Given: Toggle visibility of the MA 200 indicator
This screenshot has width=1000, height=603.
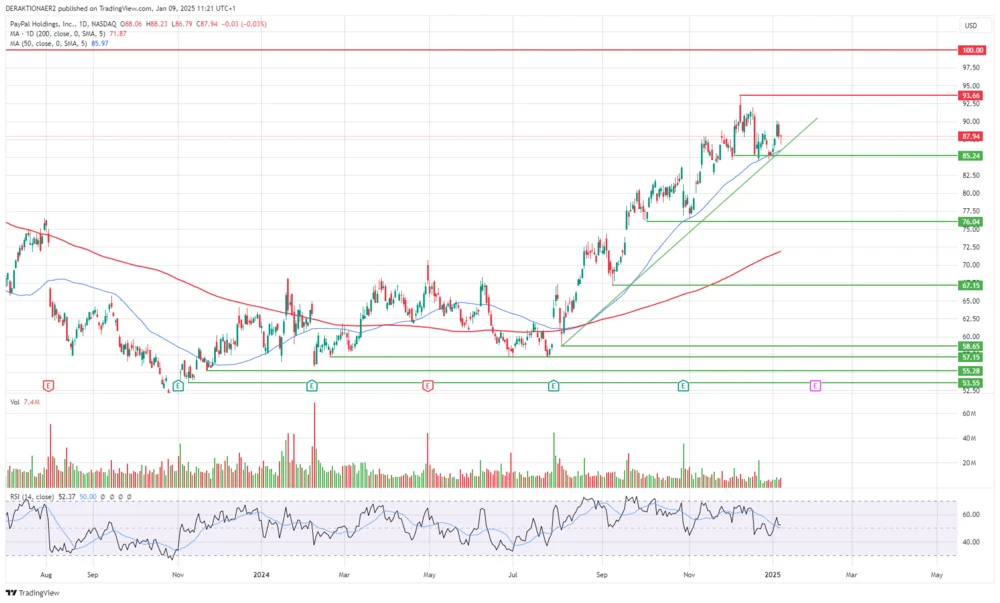Looking at the screenshot, I should [x=55, y=34].
